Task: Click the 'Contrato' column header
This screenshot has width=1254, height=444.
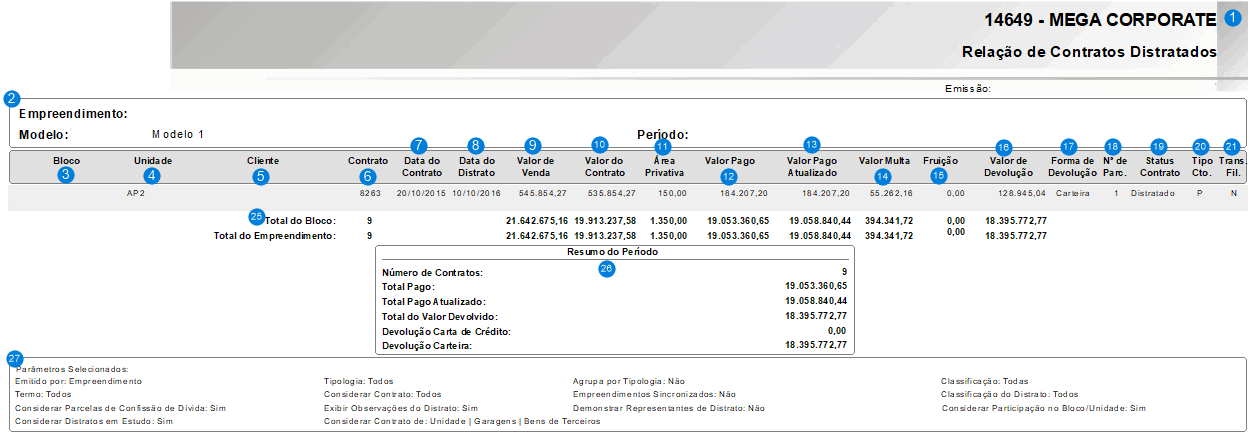Action: (x=367, y=161)
